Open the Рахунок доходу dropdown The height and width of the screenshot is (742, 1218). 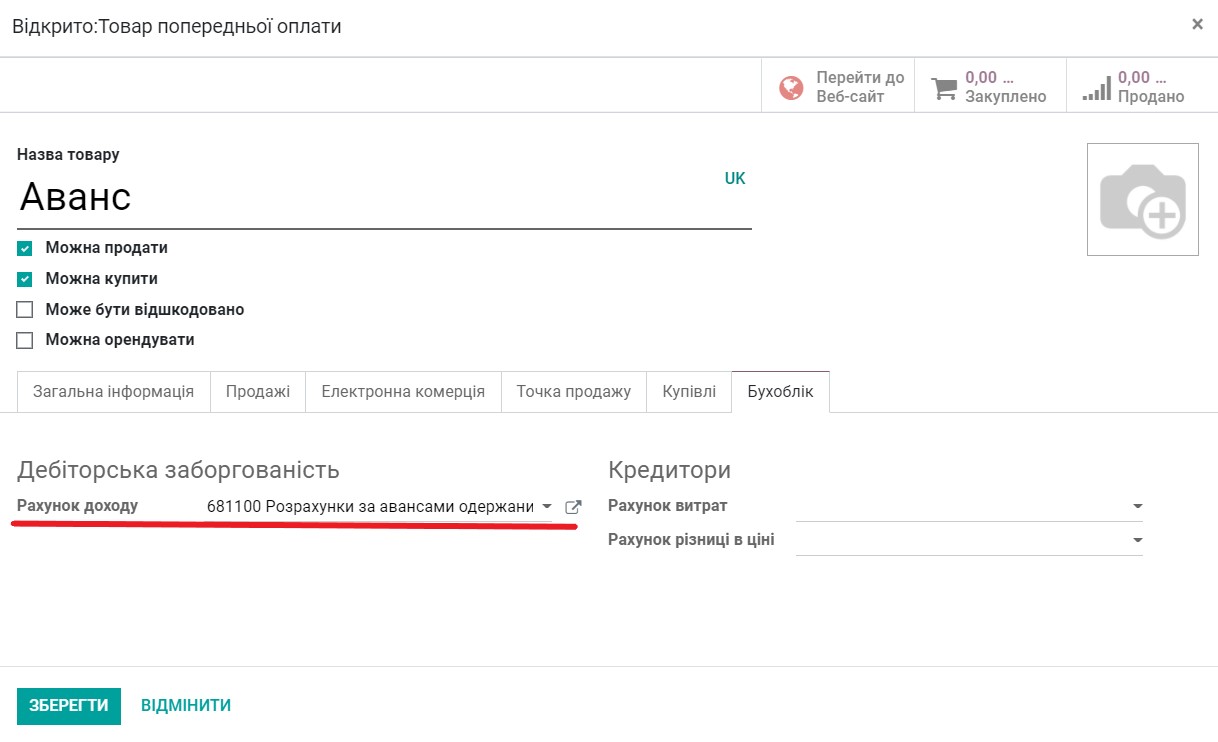[546, 506]
